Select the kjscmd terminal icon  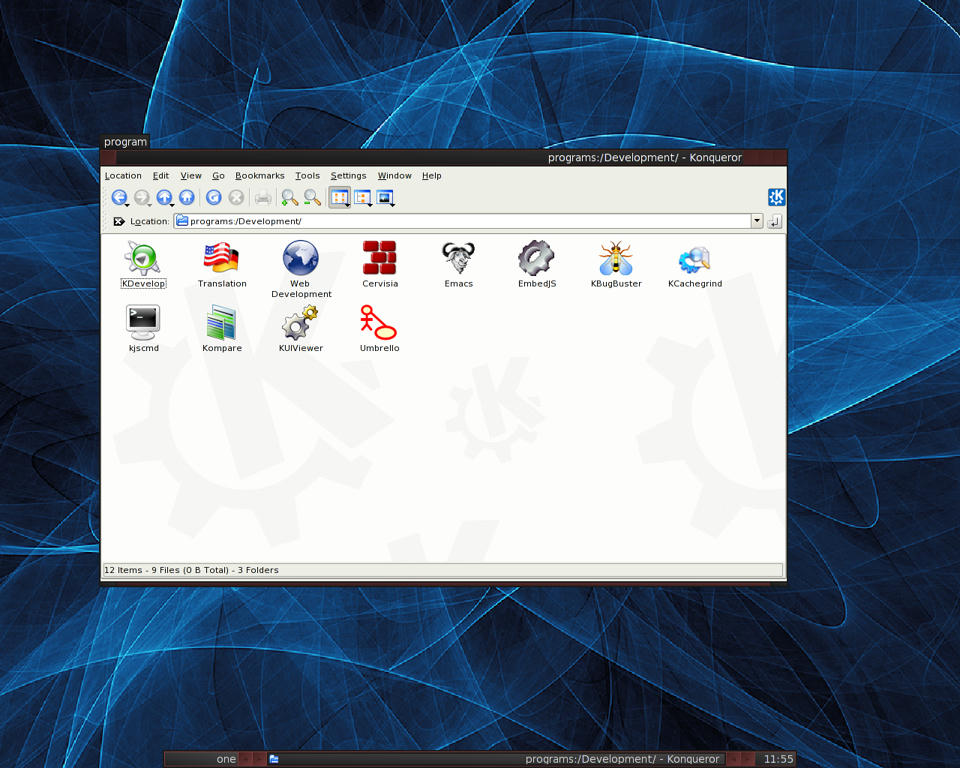[143, 322]
